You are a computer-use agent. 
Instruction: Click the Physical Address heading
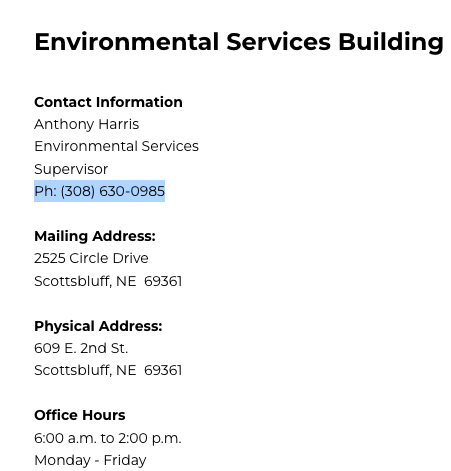(x=98, y=326)
